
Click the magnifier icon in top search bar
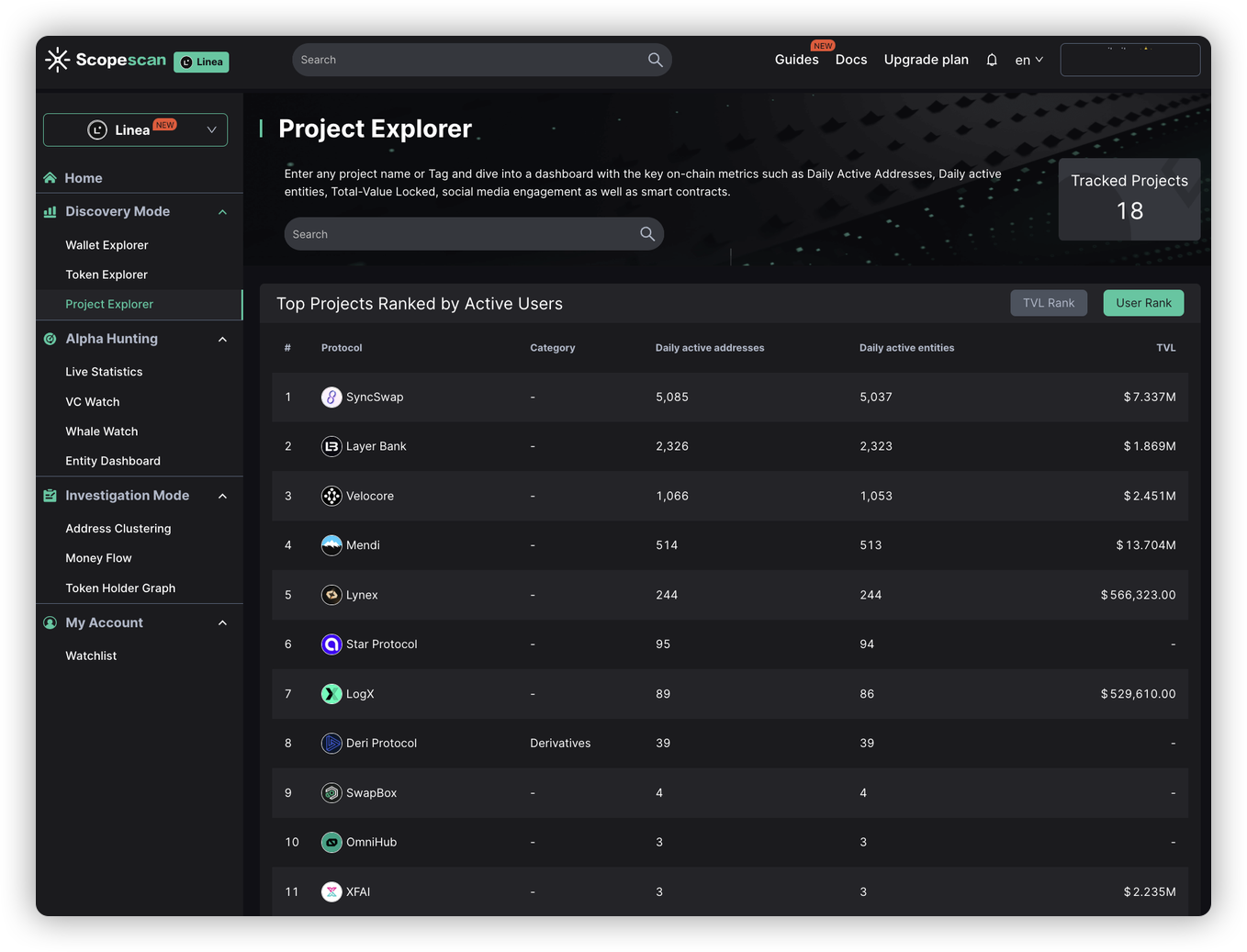point(655,60)
